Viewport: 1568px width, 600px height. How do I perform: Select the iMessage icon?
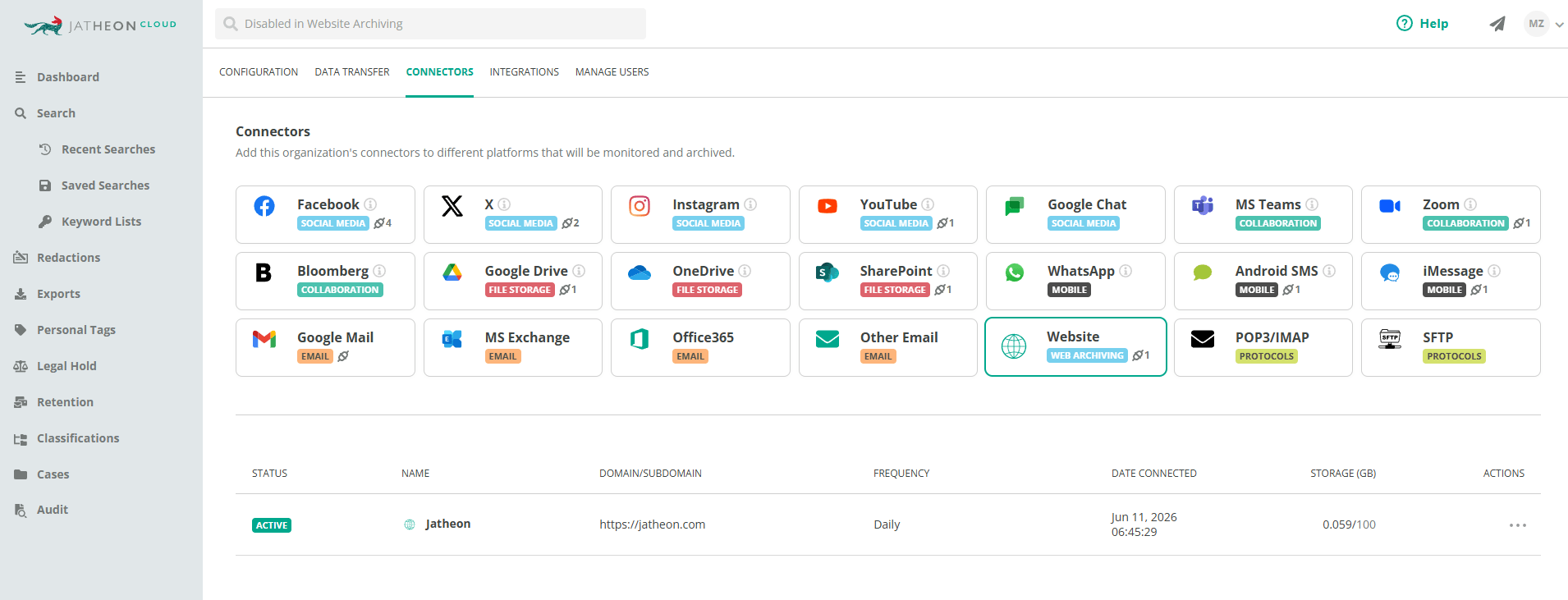(x=1390, y=273)
